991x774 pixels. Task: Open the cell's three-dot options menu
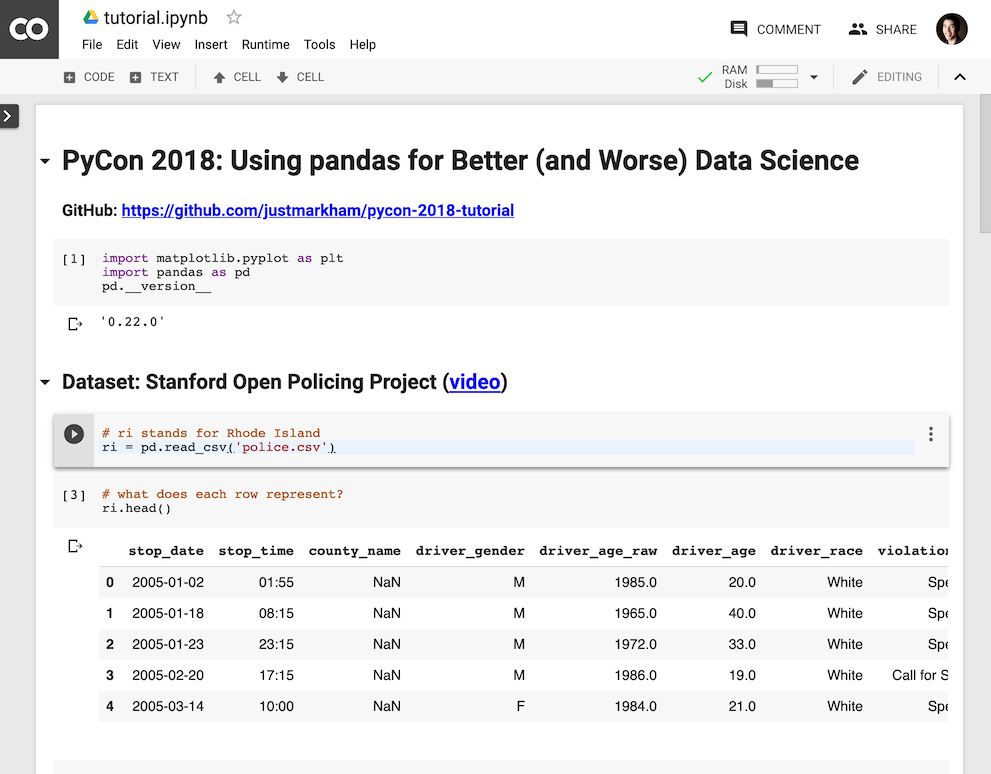coord(930,434)
